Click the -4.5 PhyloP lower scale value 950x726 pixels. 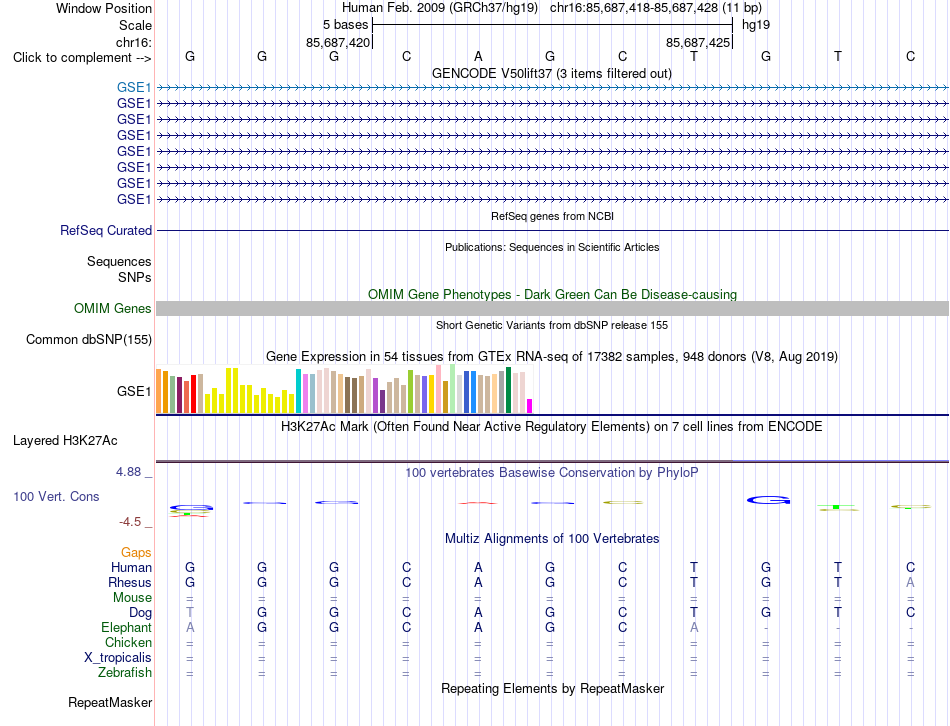point(130,522)
